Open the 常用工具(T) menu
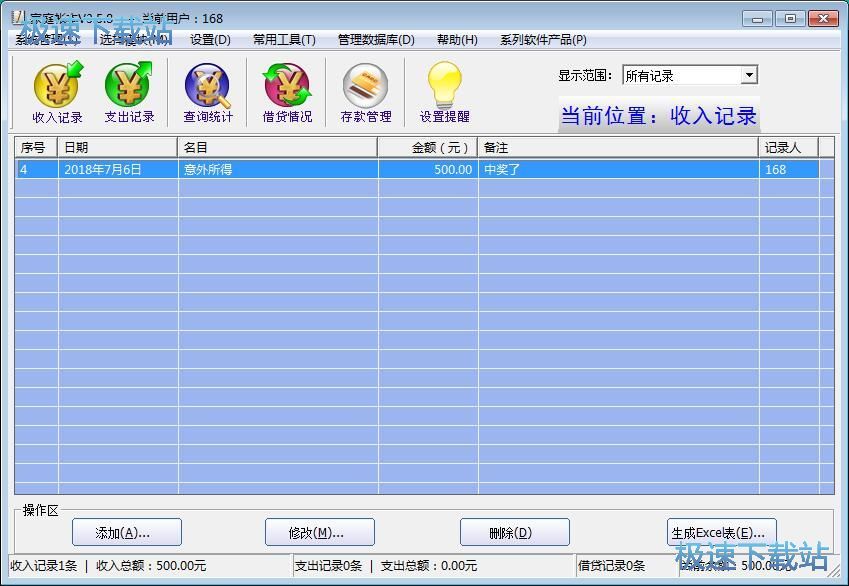Screen dimensions: 849x586 tap(284, 40)
